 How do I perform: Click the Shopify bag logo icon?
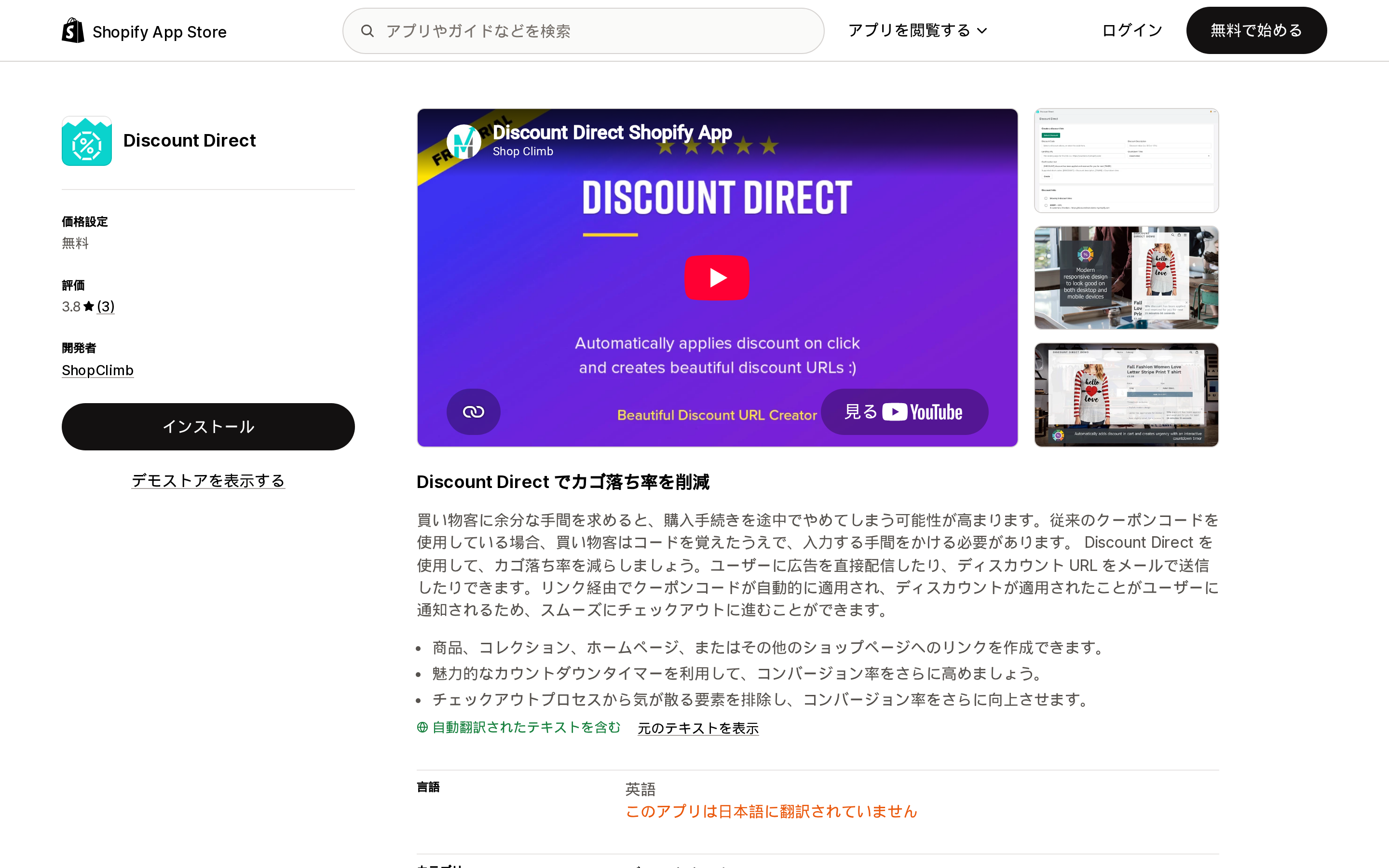pyautogui.click(x=73, y=30)
